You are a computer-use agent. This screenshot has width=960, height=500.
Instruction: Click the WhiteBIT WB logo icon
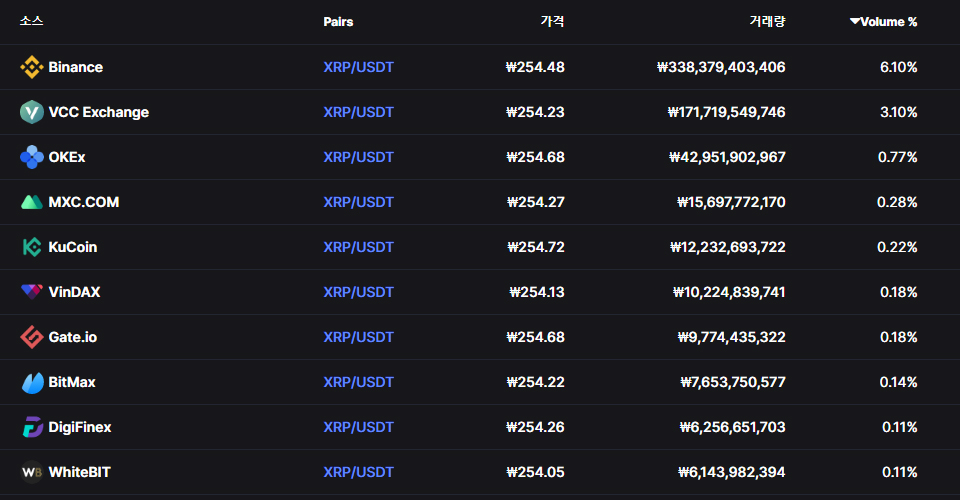tap(32, 472)
